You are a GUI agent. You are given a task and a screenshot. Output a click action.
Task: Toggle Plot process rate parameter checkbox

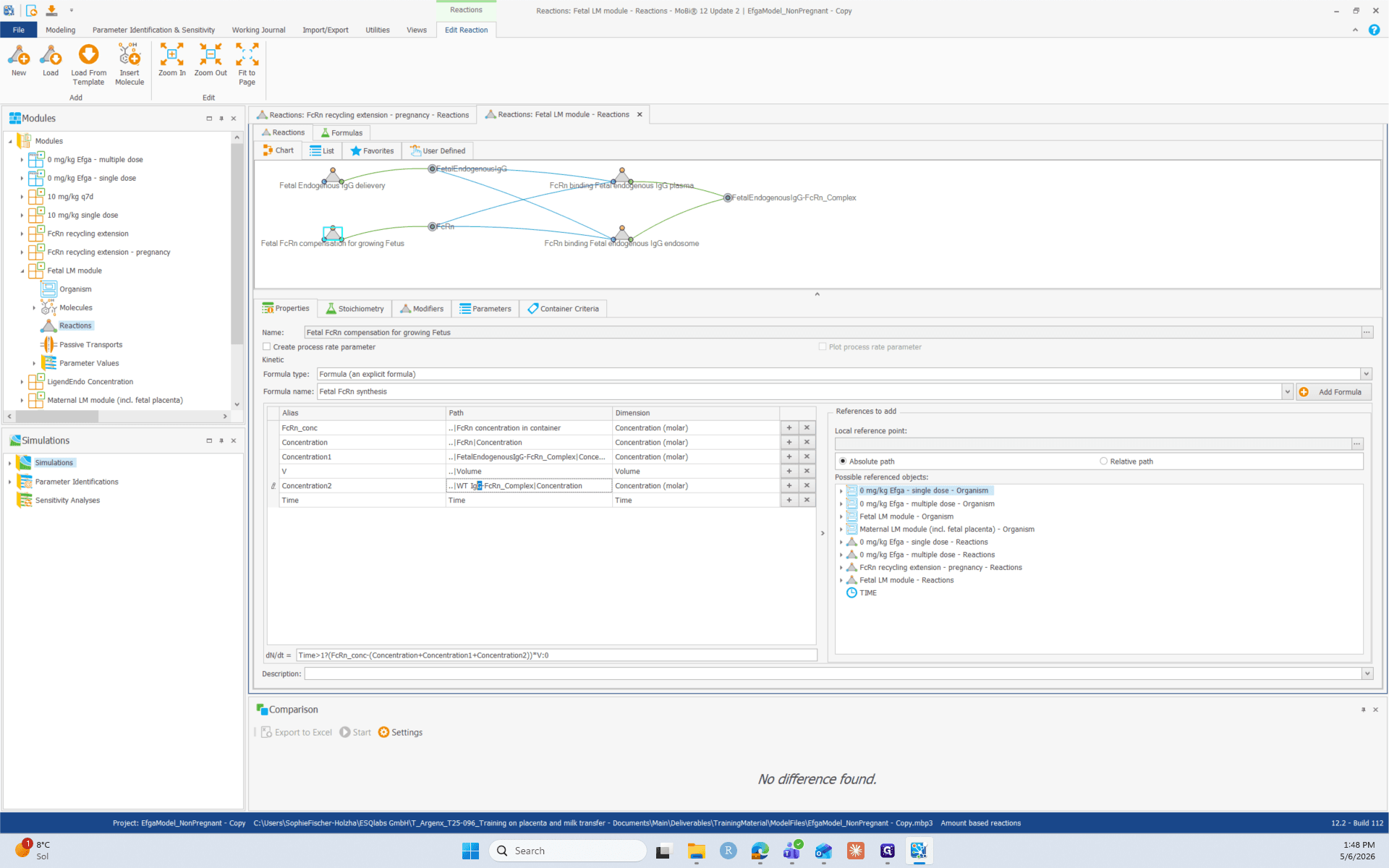[x=823, y=346]
